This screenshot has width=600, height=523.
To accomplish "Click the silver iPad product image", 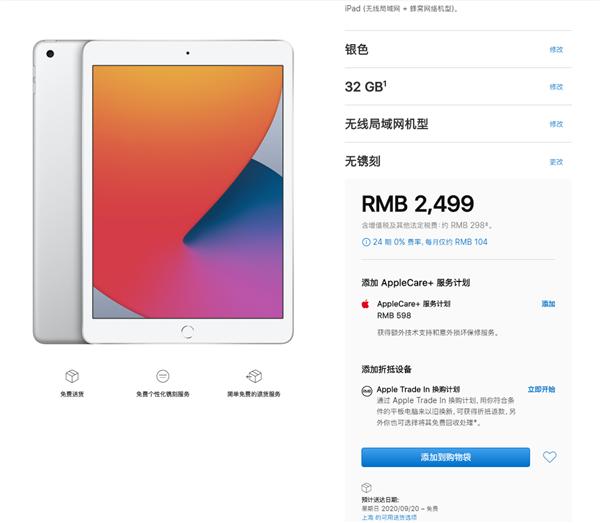I will (x=163, y=192).
